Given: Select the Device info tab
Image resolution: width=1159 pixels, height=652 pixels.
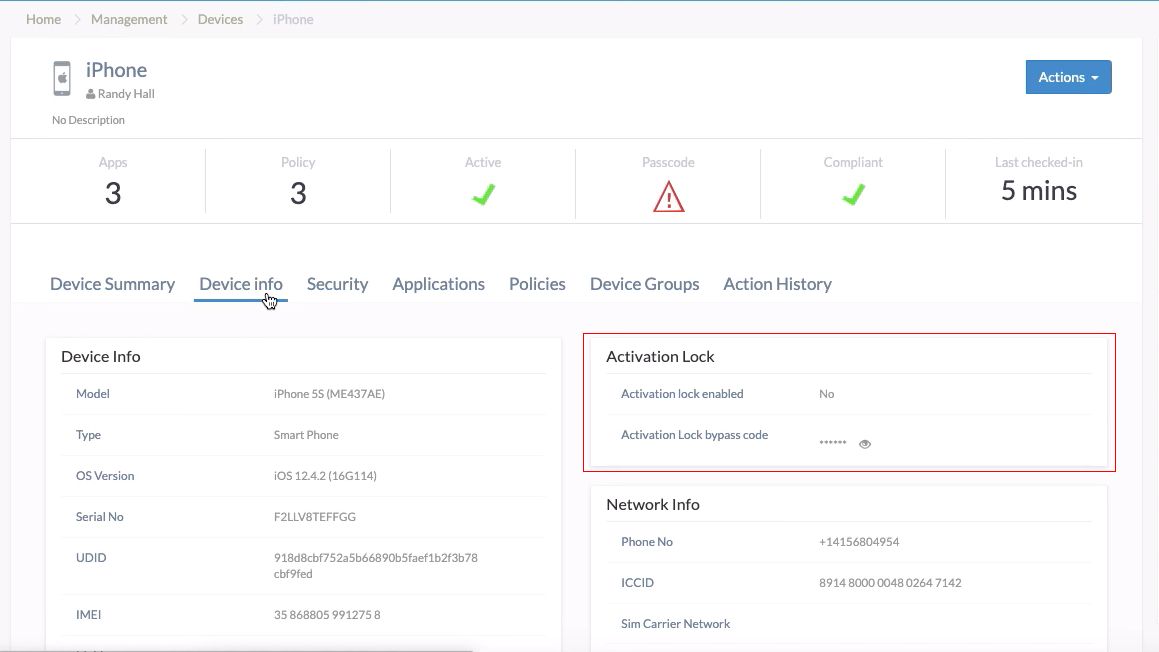Looking at the screenshot, I should pos(241,284).
